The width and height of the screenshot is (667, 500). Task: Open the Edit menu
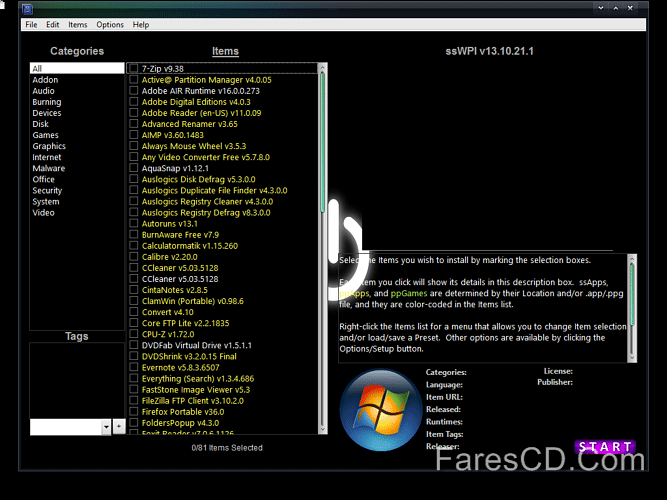click(52, 25)
